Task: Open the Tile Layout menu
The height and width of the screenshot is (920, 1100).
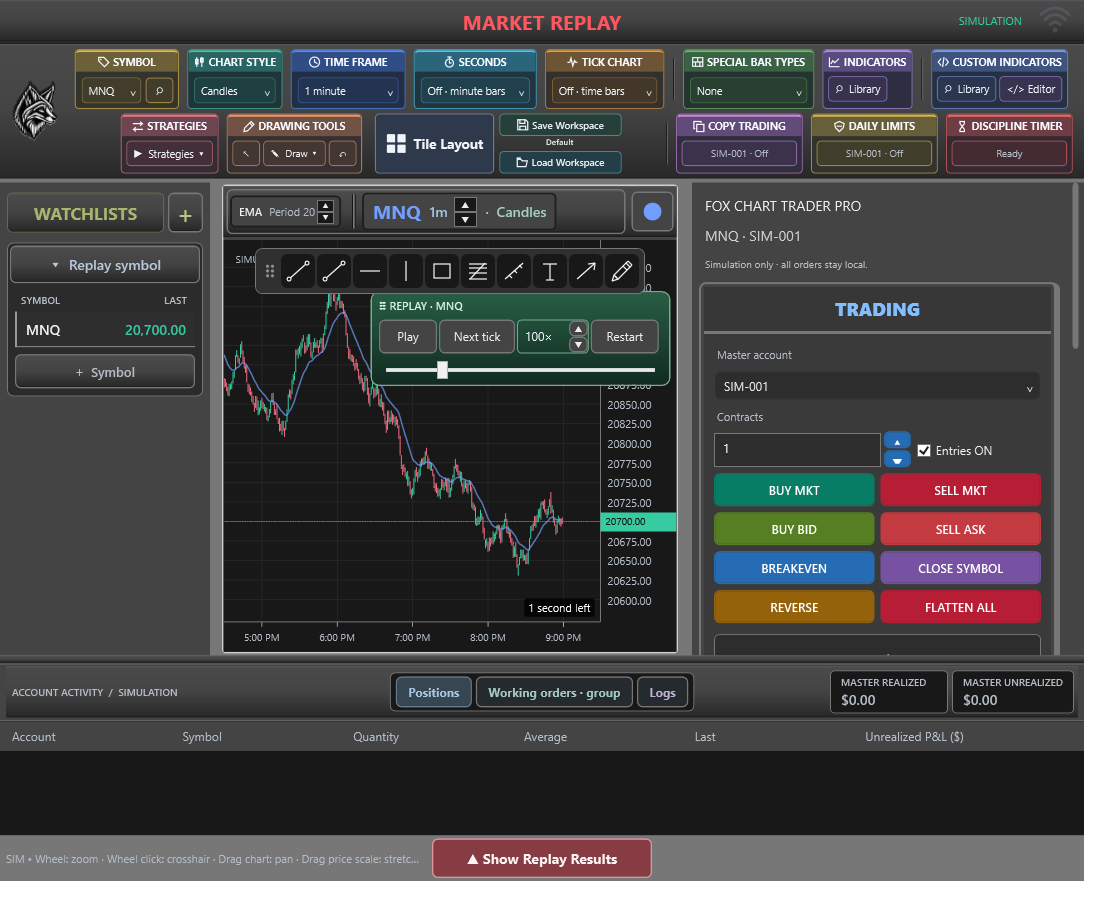Action: [435, 144]
